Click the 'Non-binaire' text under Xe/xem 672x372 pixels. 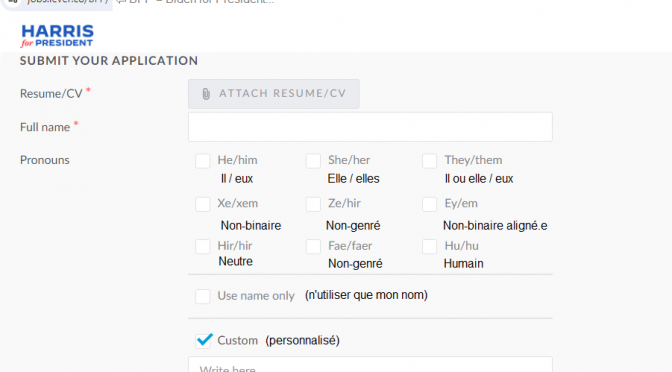click(x=251, y=225)
